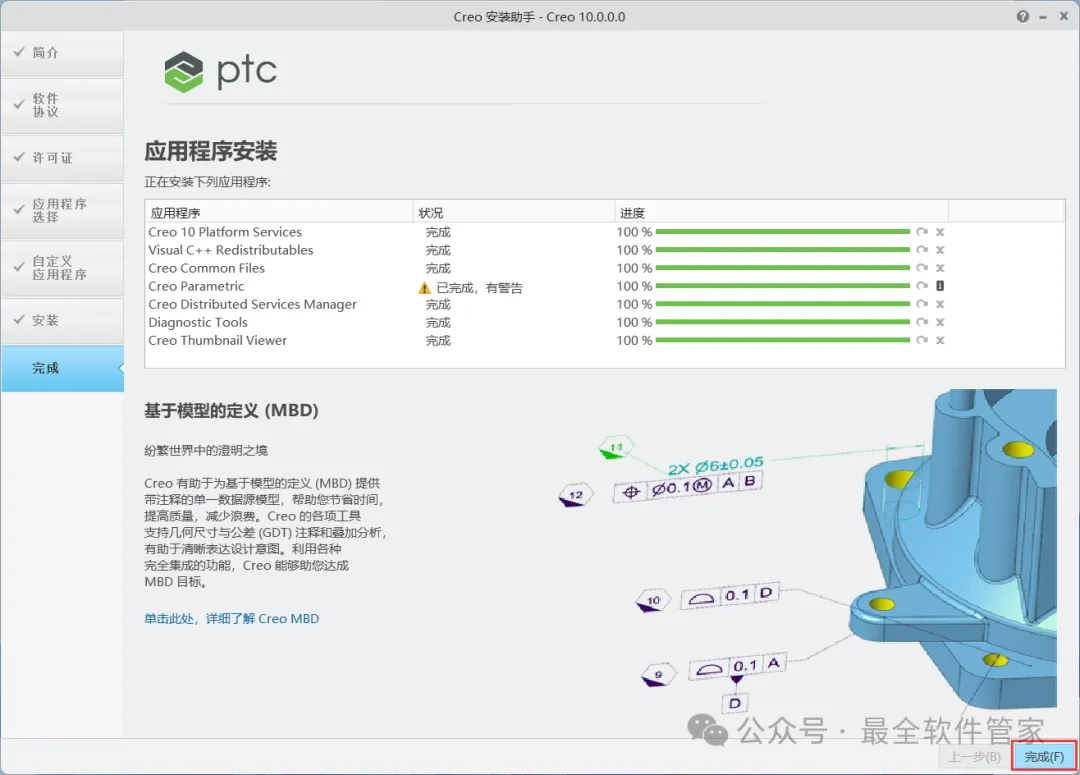Go to the 应用程序选择 step
The width and height of the screenshot is (1080, 775).
click(63, 211)
